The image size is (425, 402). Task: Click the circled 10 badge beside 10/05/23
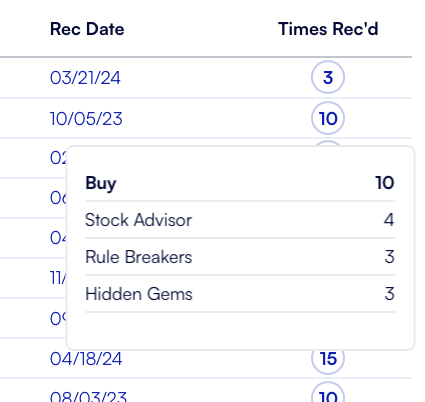328,118
